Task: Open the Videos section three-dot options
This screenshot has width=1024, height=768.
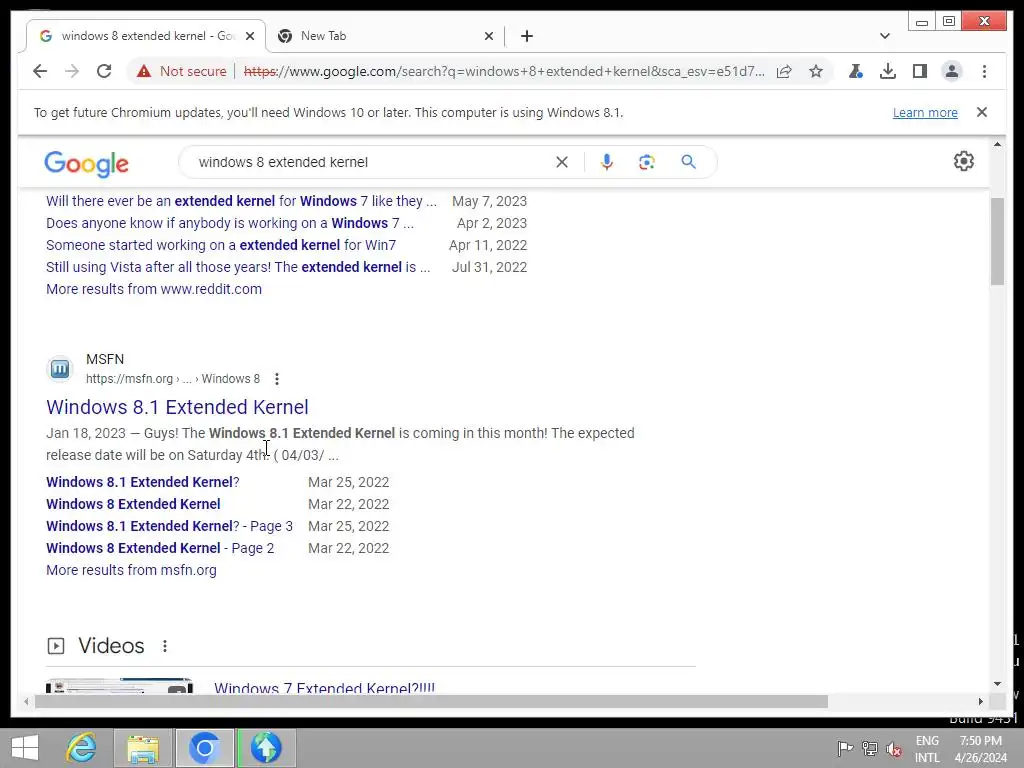Action: click(165, 646)
